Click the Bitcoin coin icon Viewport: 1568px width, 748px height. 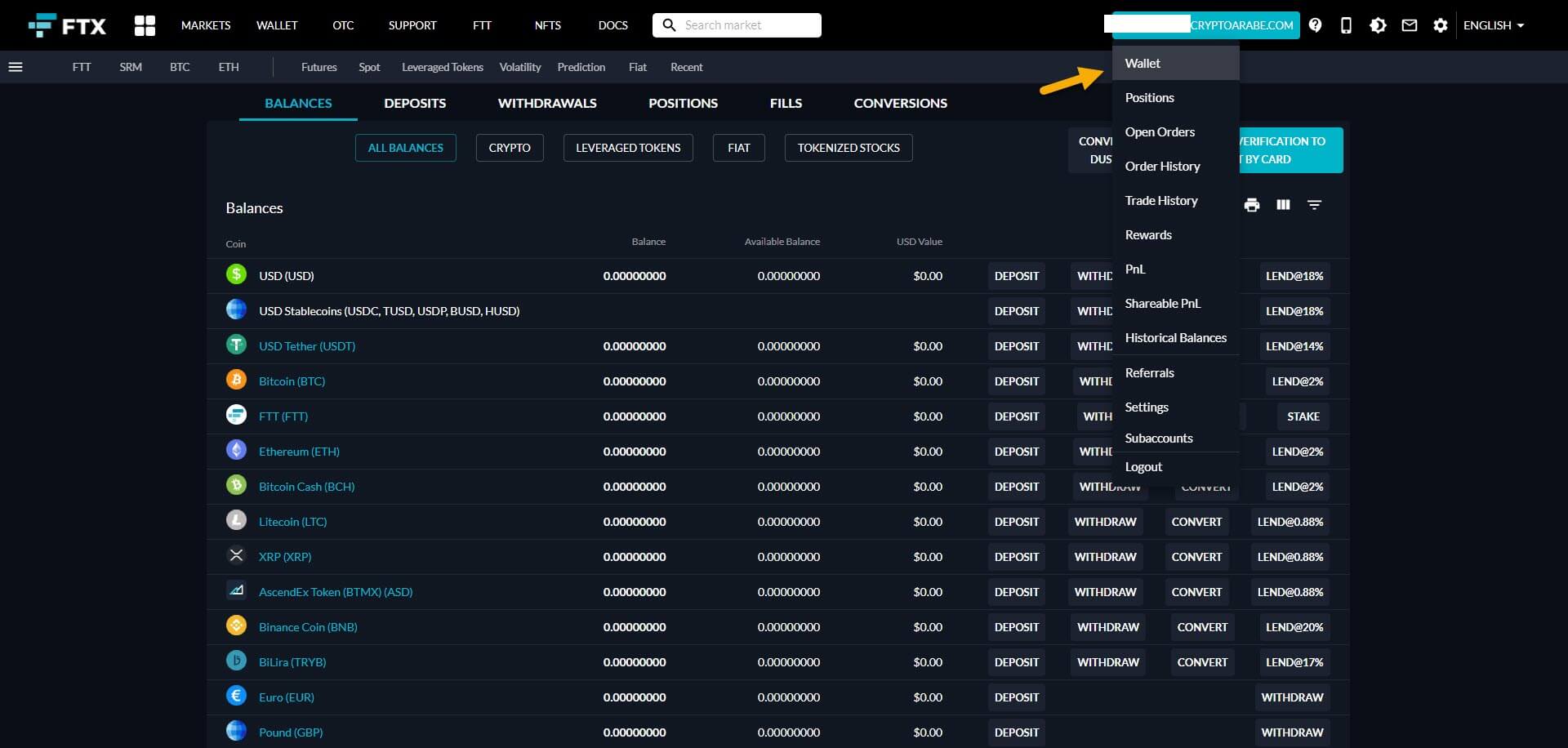236,380
